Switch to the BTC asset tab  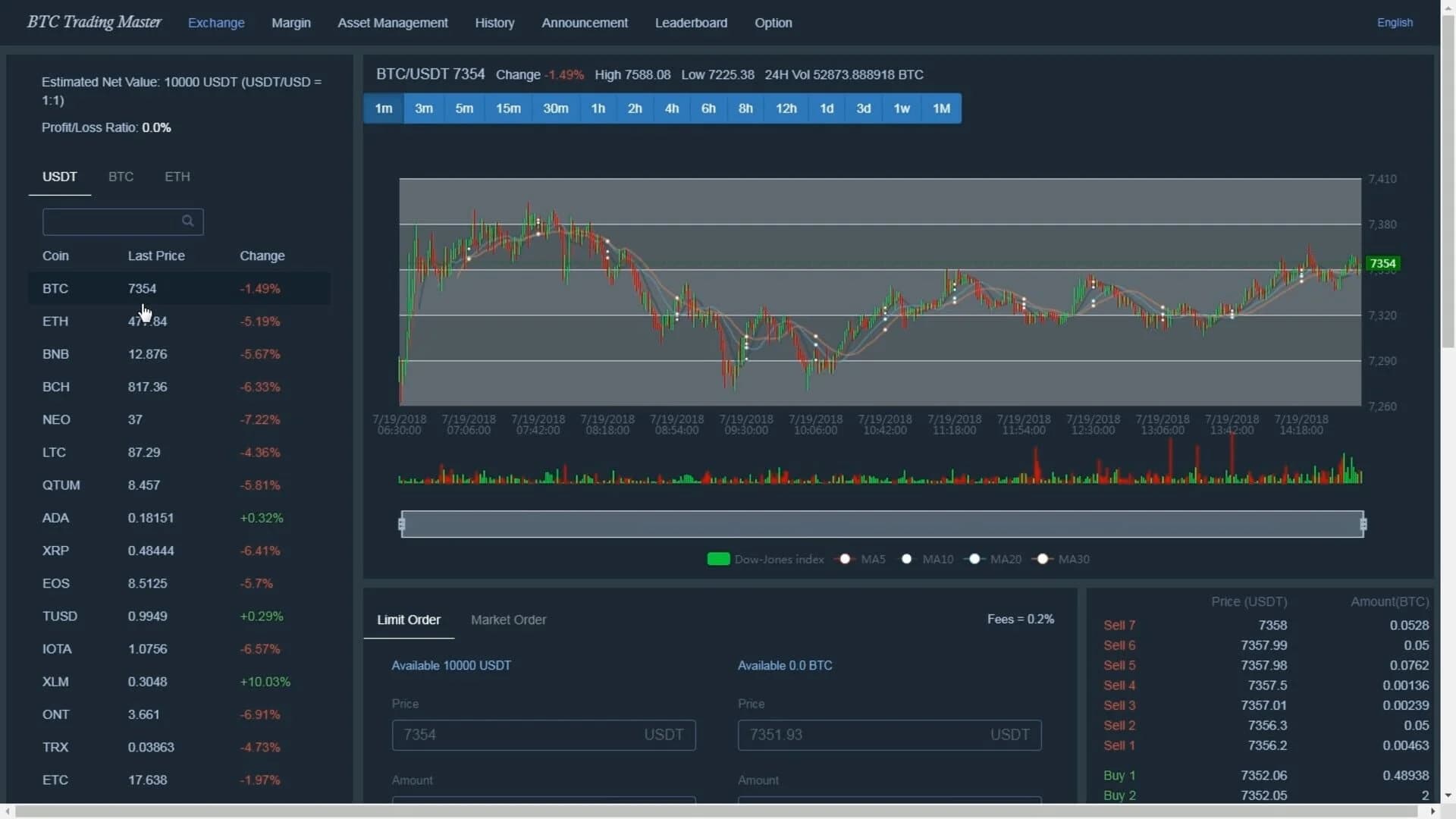(x=120, y=177)
